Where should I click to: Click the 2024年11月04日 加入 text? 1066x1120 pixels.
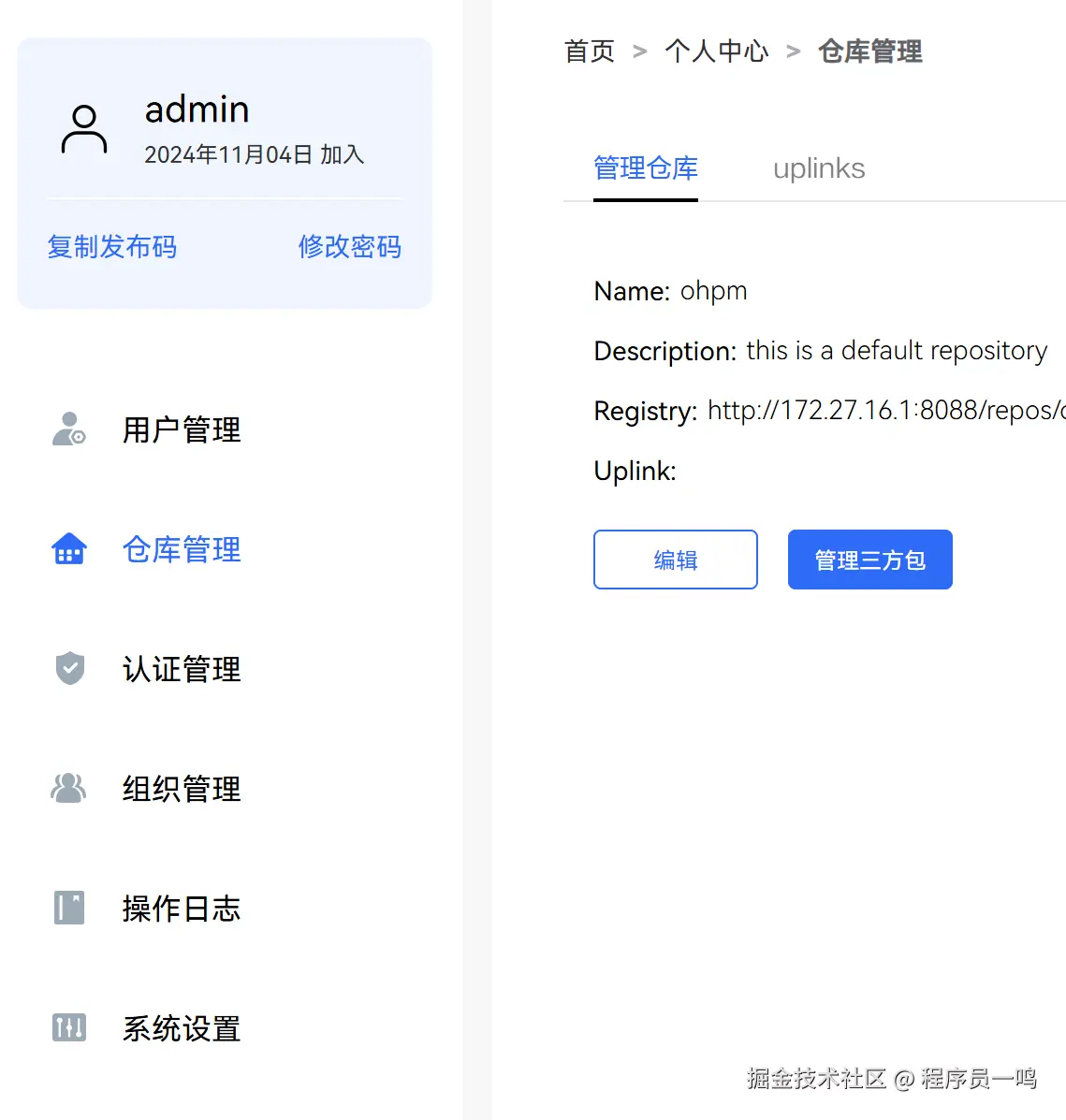[x=254, y=154]
